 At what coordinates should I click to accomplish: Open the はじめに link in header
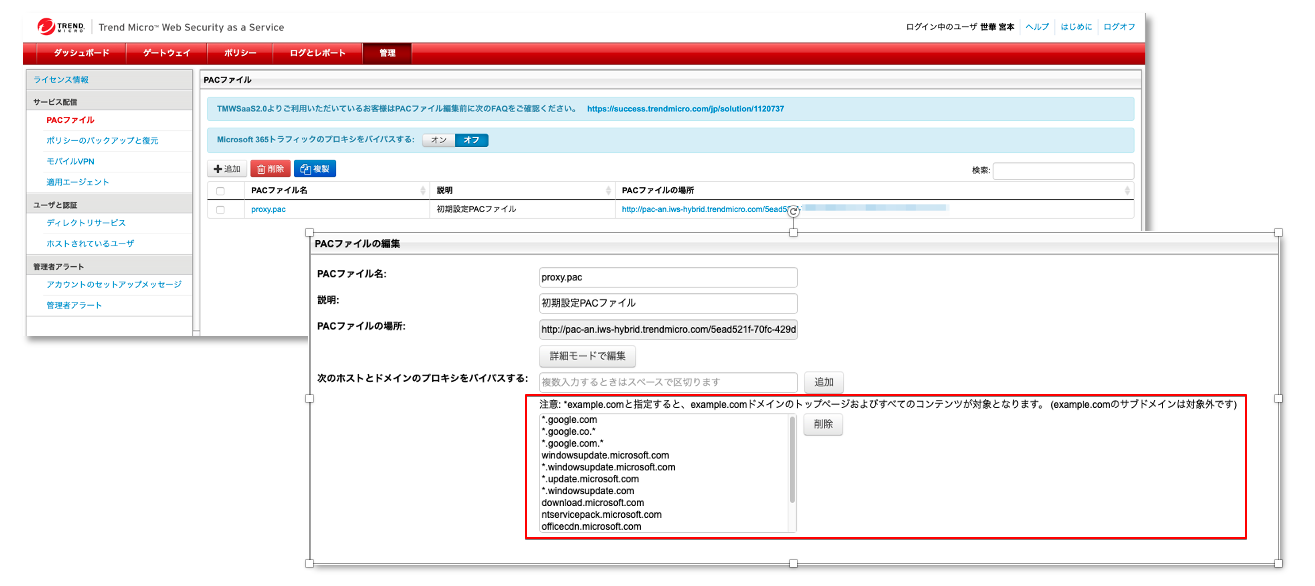pyautogui.click(x=1076, y=27)
